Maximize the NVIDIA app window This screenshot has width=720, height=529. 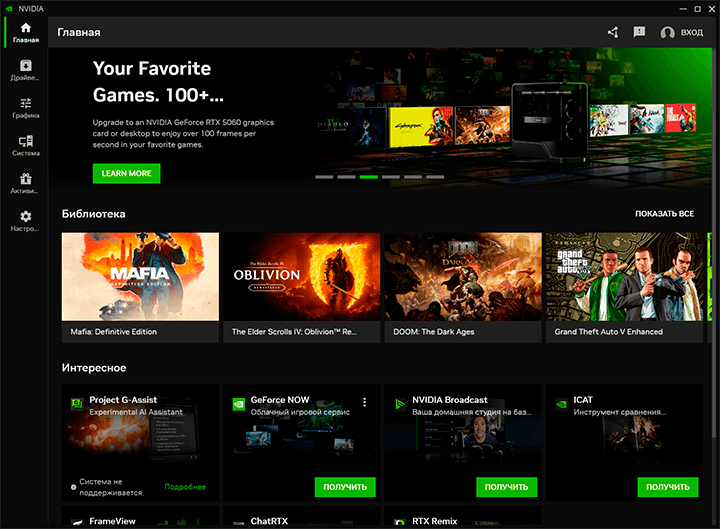point(698,9)
